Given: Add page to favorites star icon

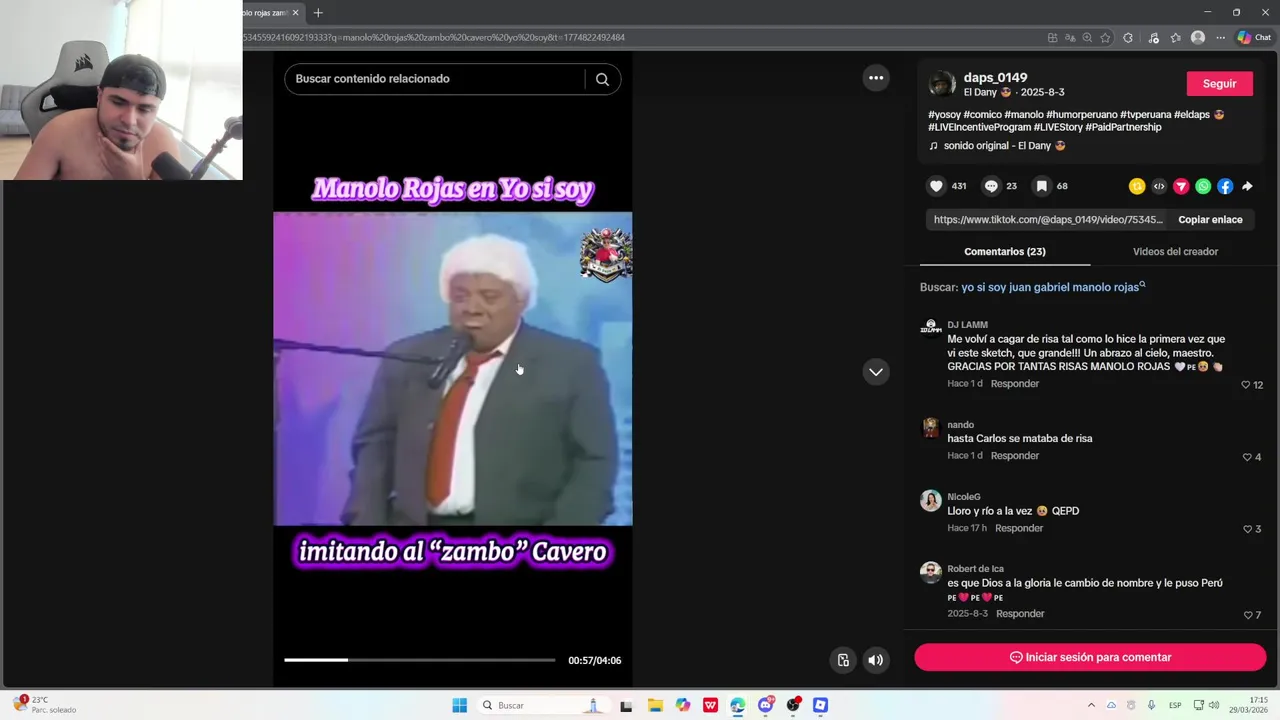Looking at the screenshot, I should 1105,38.
